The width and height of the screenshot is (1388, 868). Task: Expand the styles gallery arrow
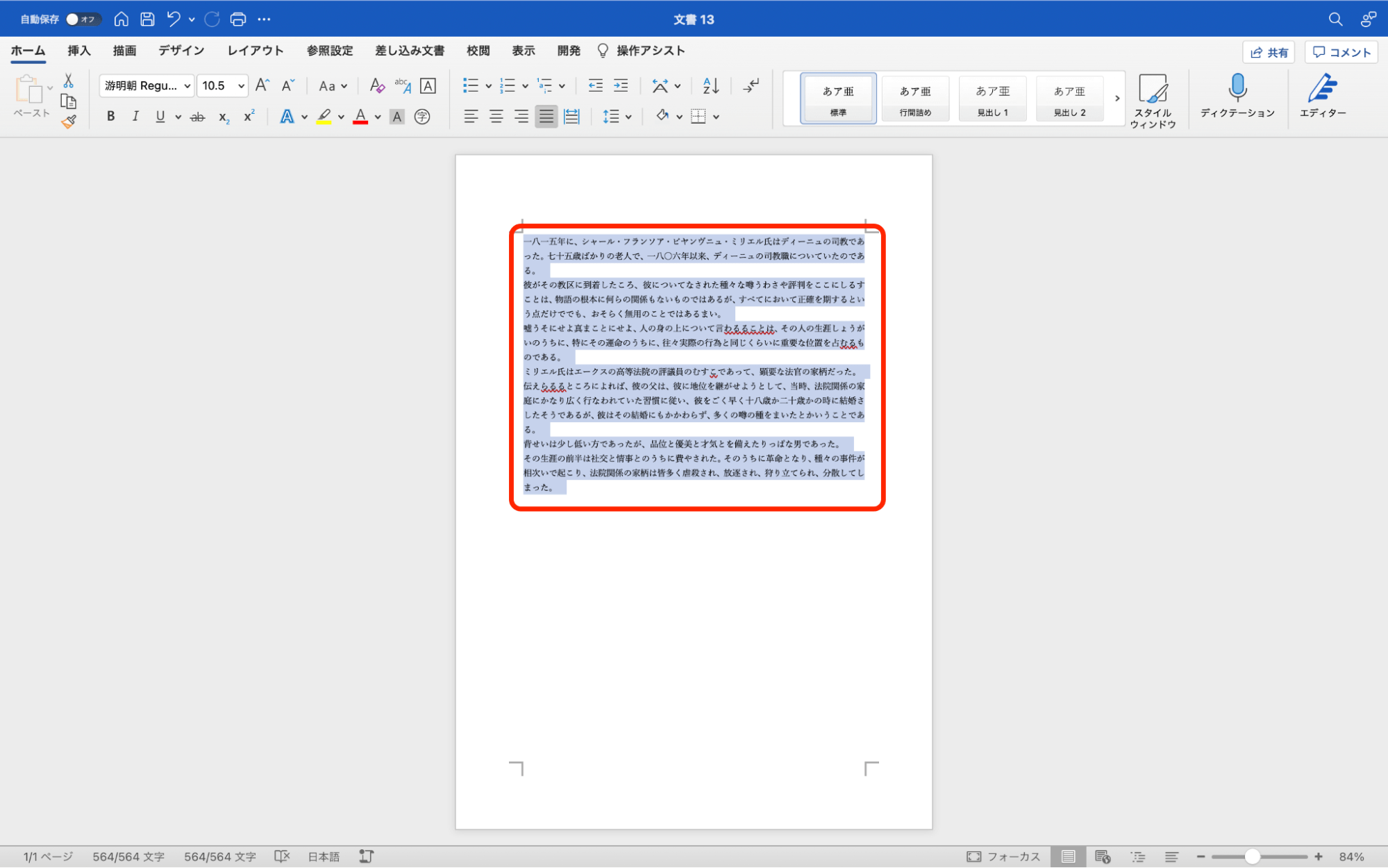tap(1117, 99)
